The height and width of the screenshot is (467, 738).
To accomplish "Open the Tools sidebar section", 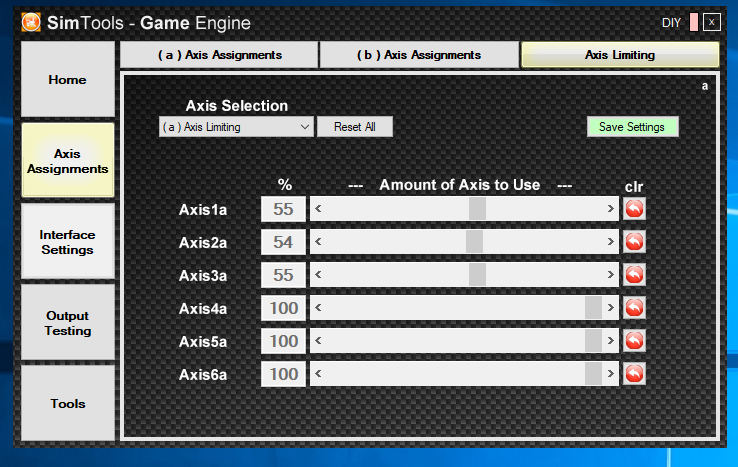I will click(x=68, y=403).
